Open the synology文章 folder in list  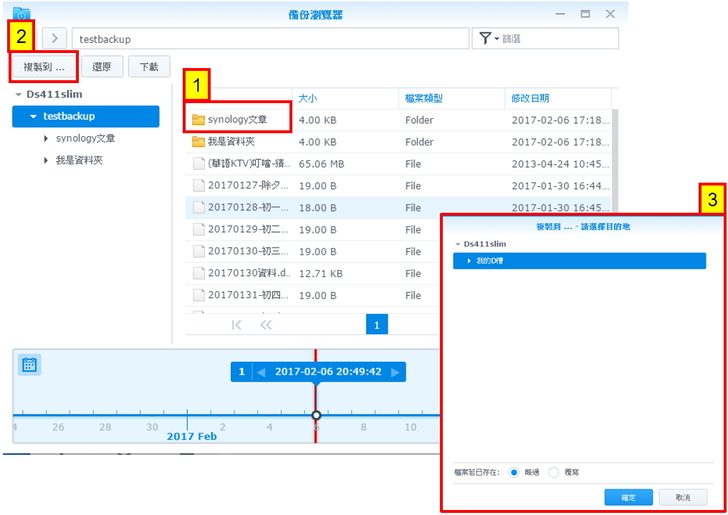238,120
